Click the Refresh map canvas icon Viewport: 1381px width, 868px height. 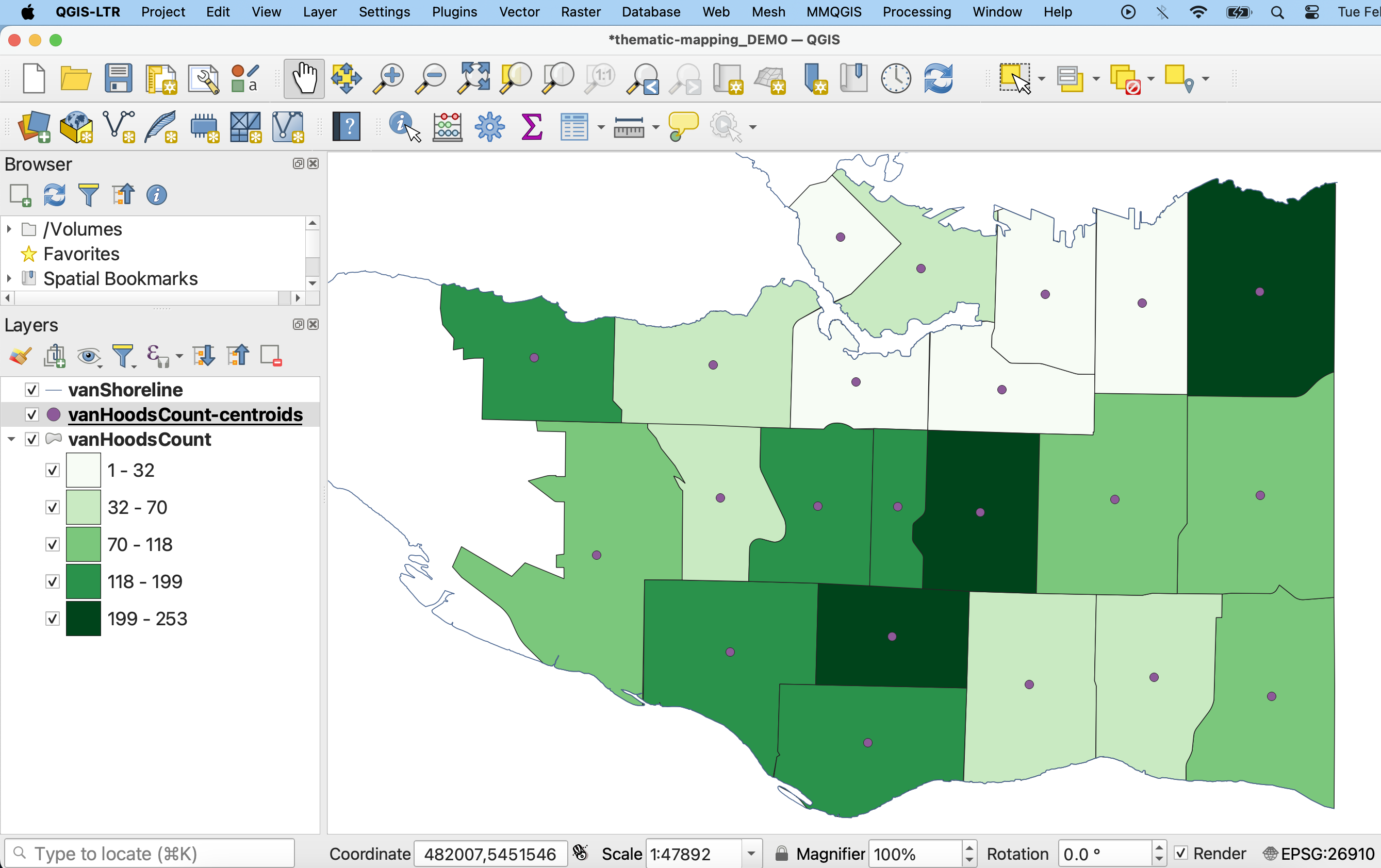click(x=938, y=78)
